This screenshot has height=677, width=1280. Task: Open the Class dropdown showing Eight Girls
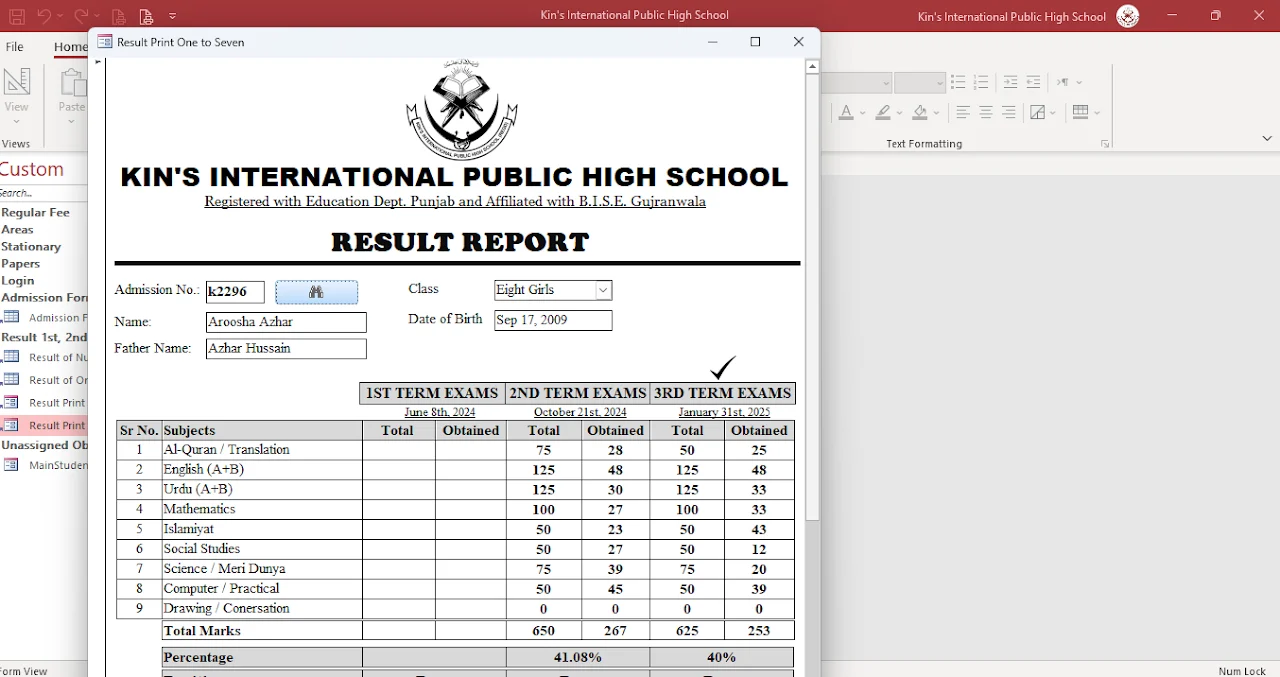[603, 290]
